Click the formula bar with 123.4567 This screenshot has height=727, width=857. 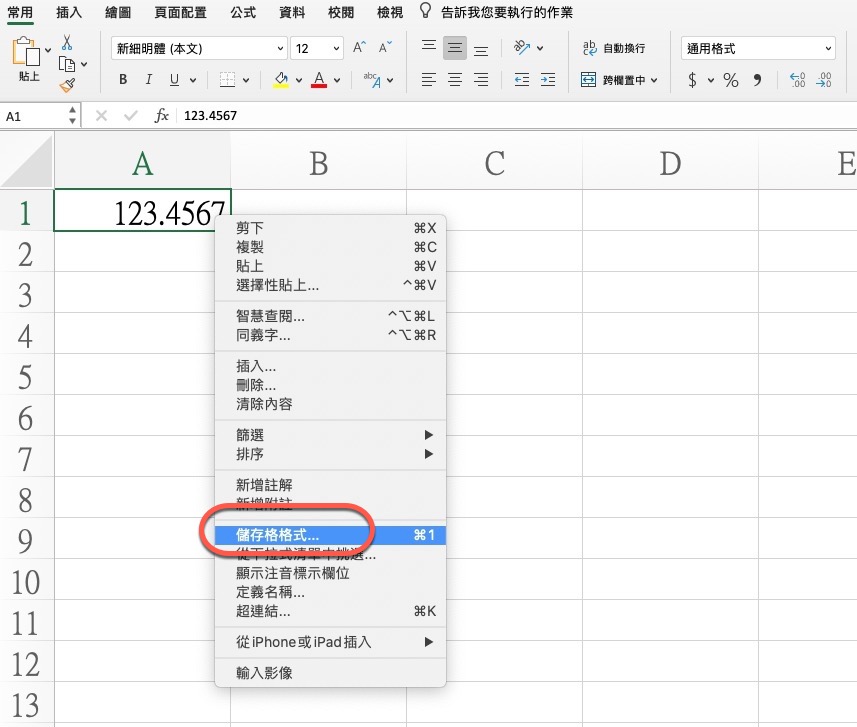coord(516,115)
